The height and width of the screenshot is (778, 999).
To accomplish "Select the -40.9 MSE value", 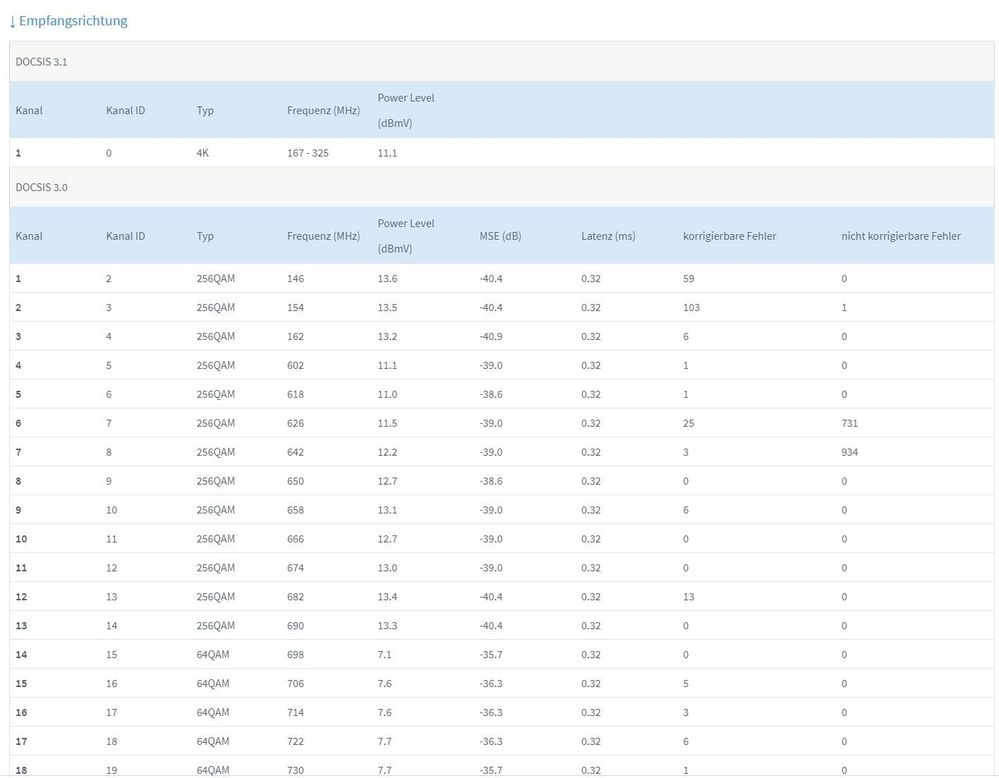I will tap(491, 337).
